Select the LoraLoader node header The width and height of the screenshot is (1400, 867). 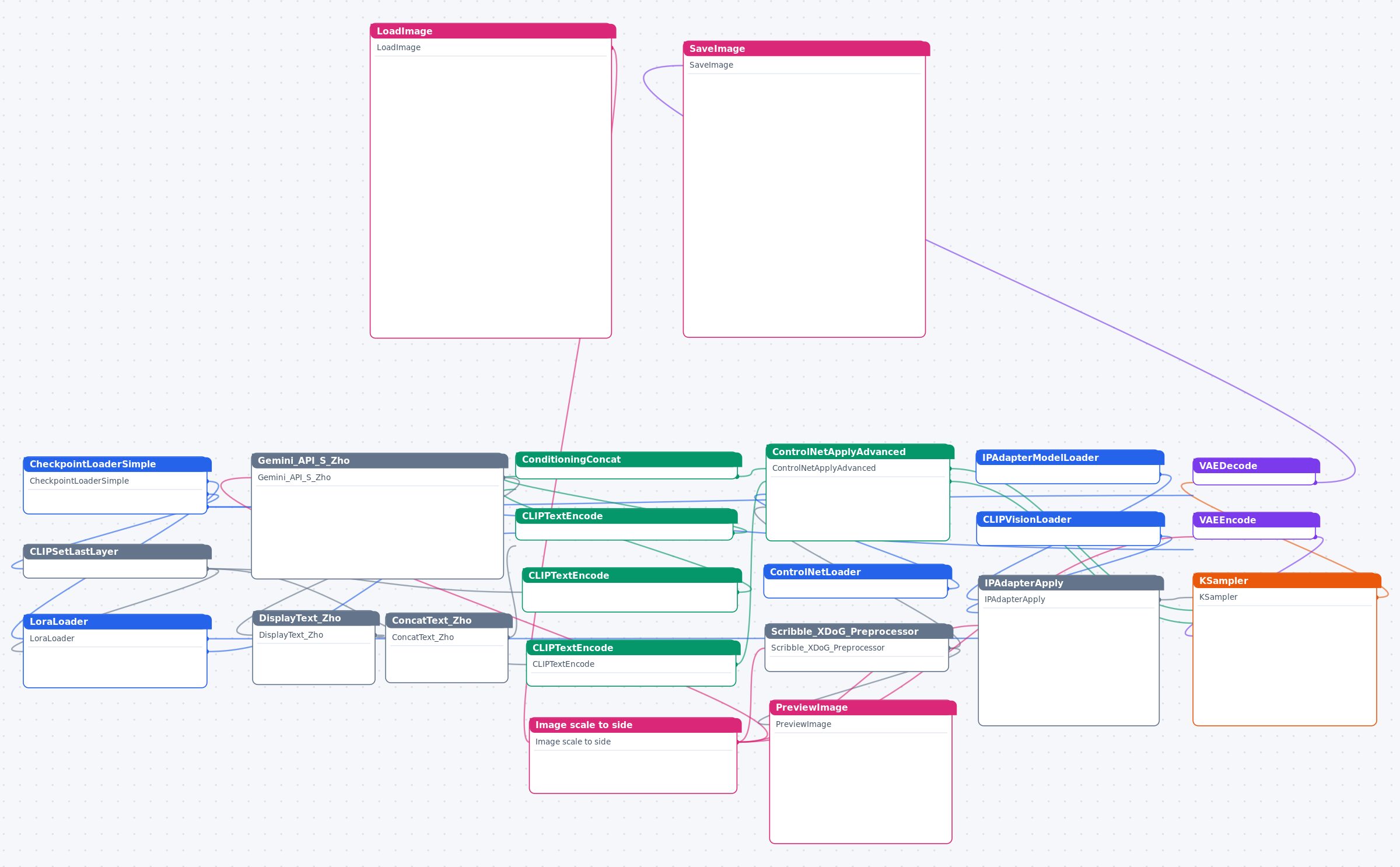[117, 621]
